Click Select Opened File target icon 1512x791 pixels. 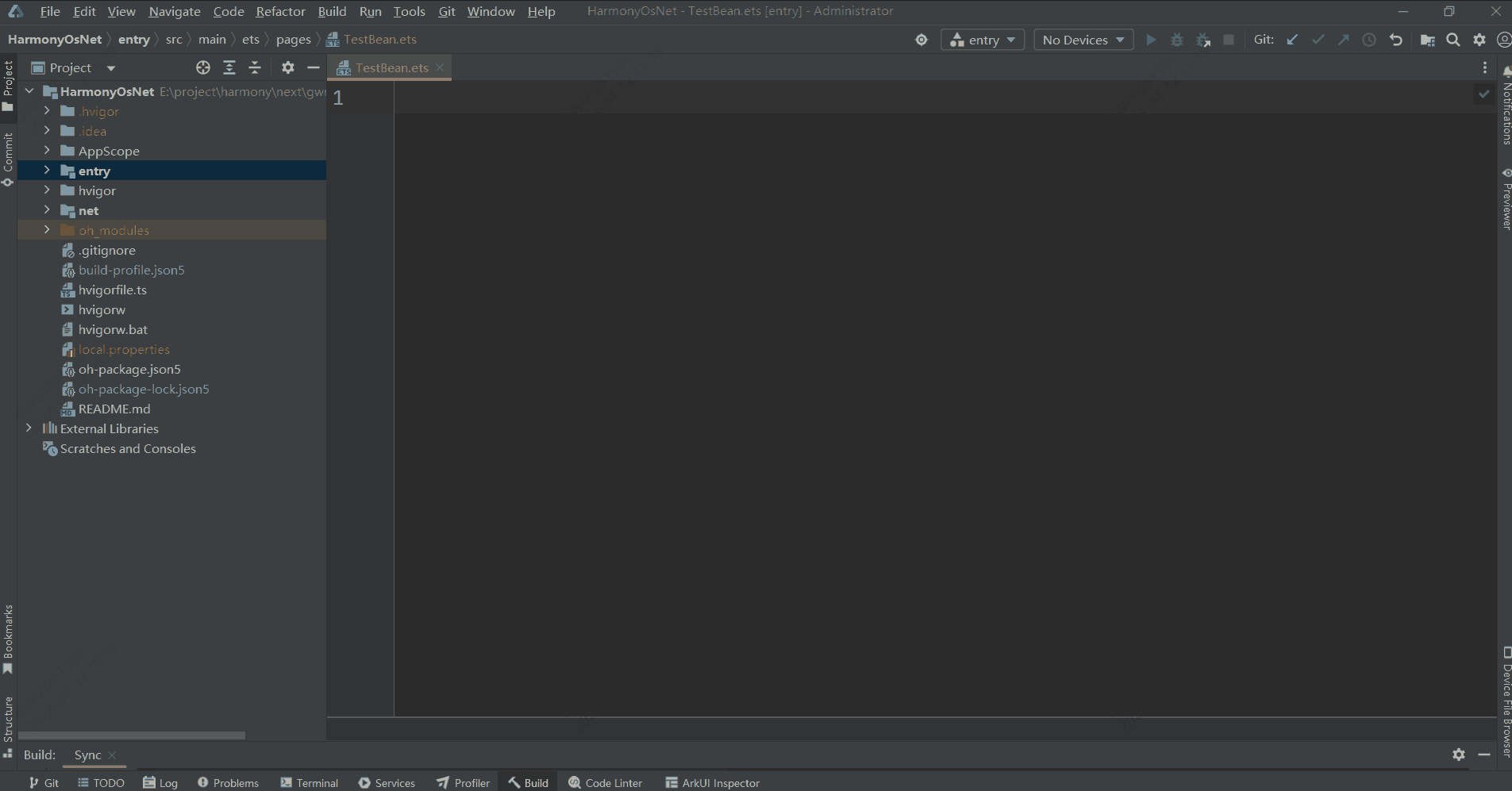click(x=203, y=67)
